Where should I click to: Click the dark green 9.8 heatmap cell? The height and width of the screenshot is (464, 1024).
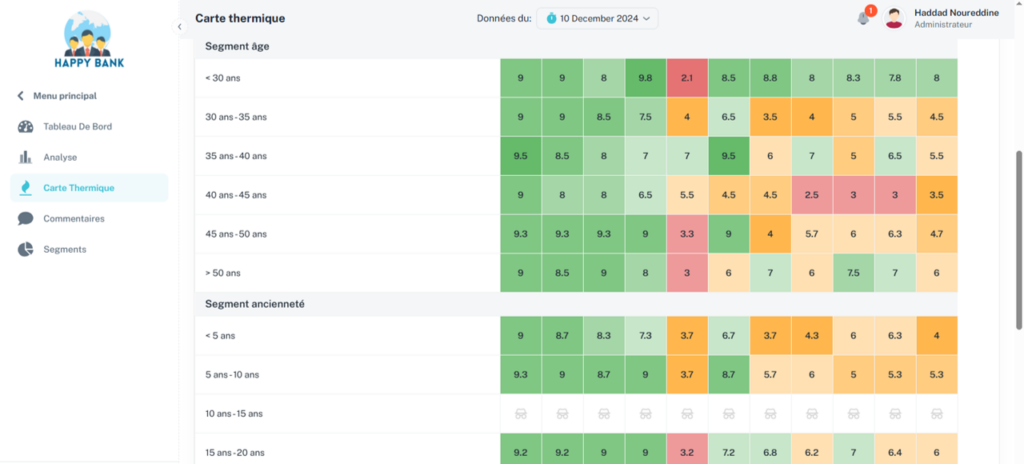click(x=645, y=78)
